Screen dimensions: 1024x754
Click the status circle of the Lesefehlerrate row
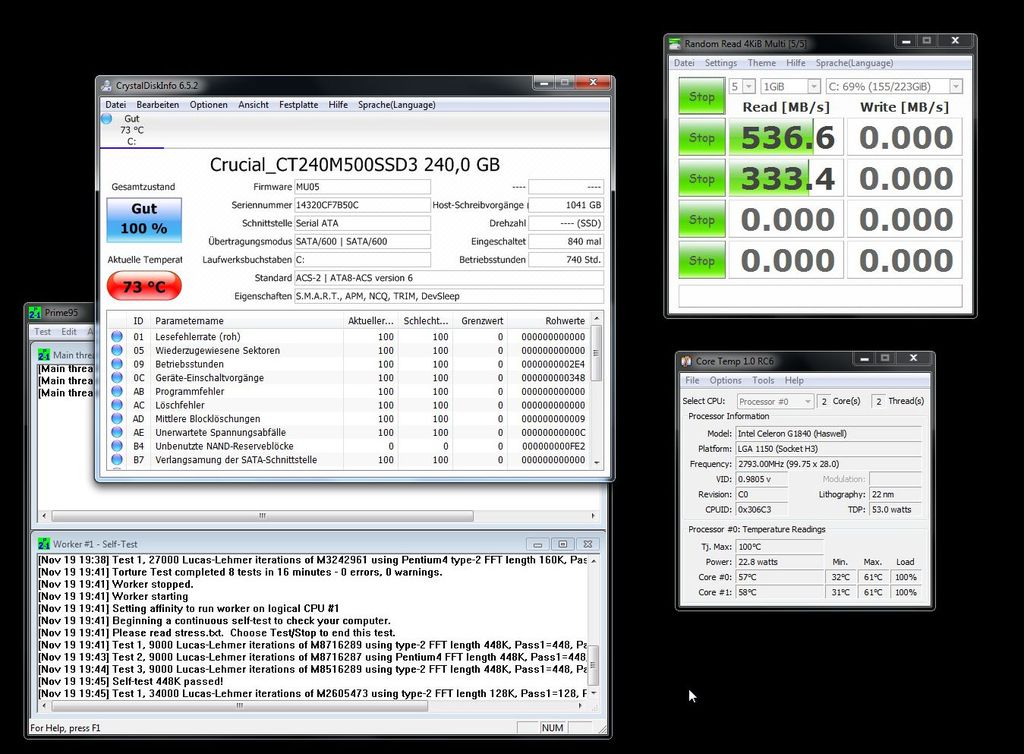pyautogui.click(x=117, y=336)
